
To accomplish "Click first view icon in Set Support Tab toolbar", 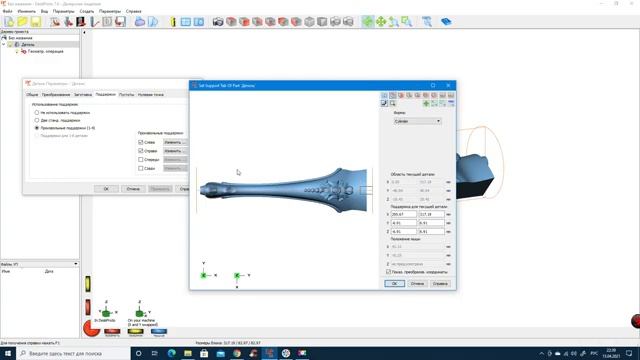I will [x=384, y=96].
